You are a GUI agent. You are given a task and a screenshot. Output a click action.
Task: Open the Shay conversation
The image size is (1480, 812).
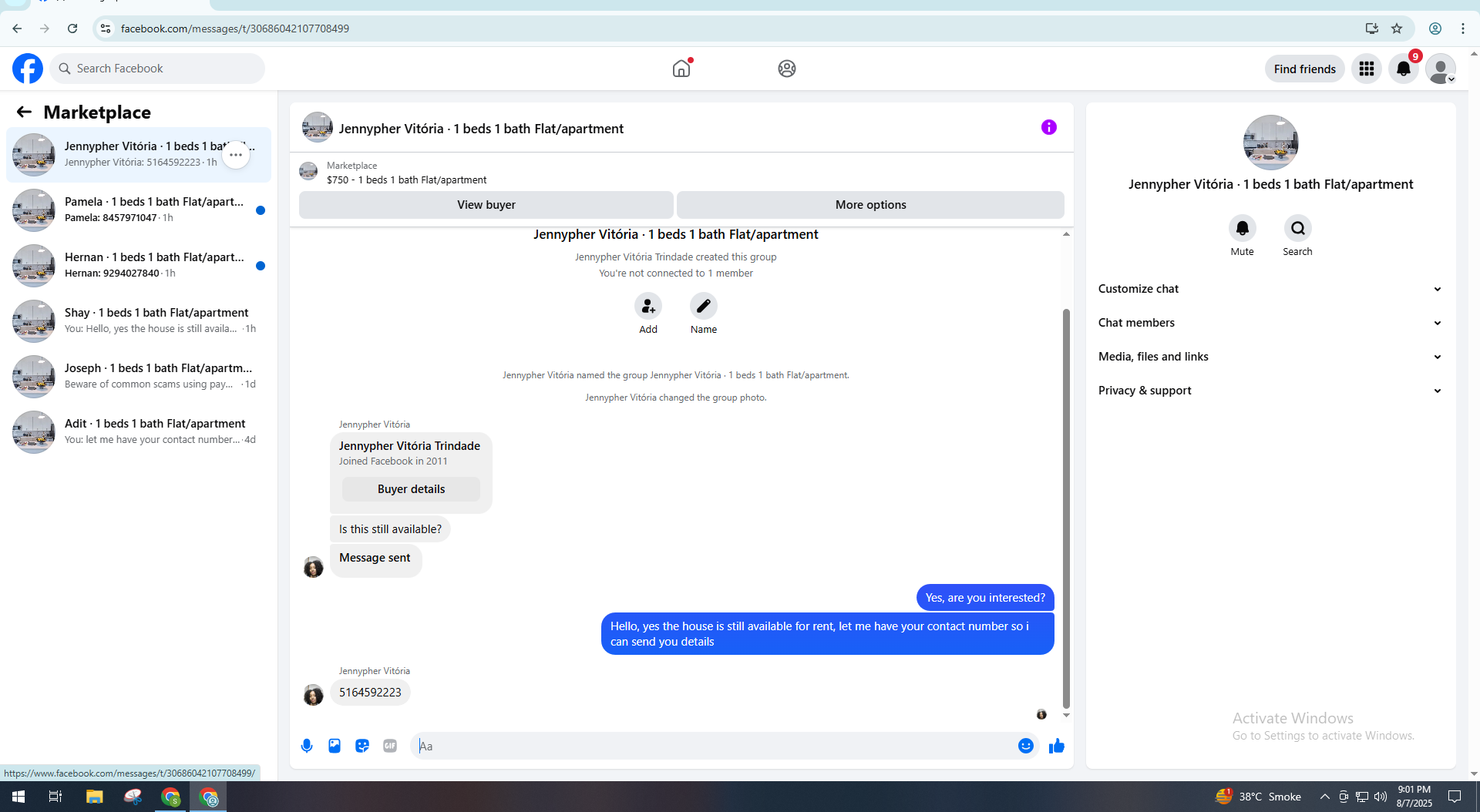(x=139, y=321)
